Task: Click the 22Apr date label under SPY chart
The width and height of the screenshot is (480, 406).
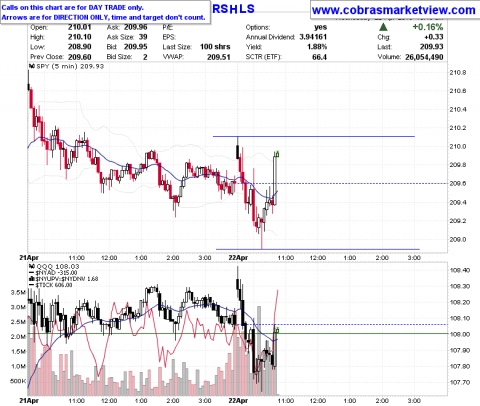Action: click(238, 258)
